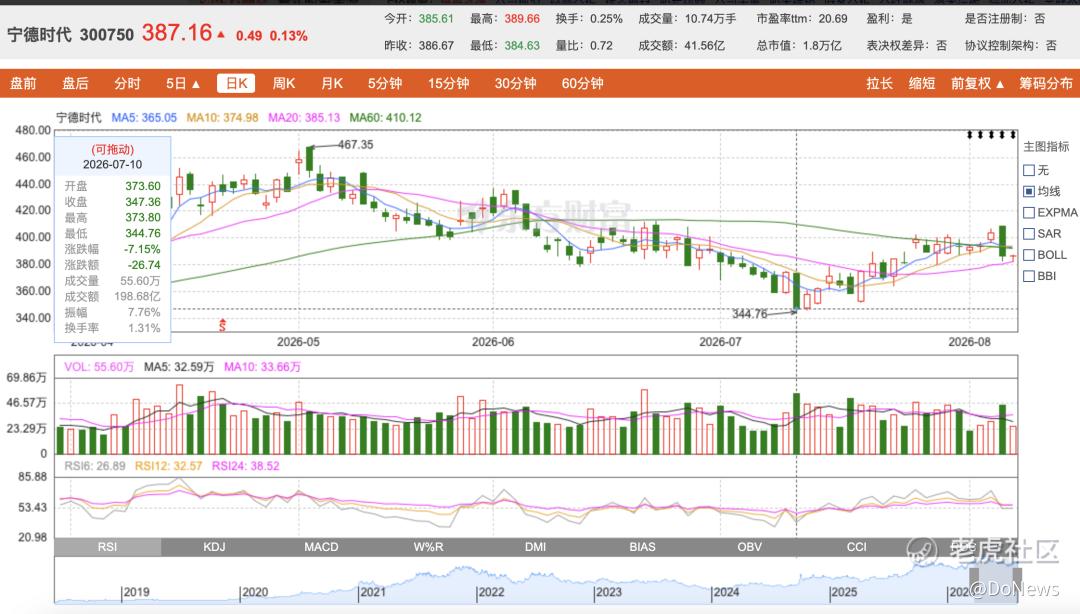Image resolution: width=1080 pixels, height=614 pixels.
Task: Enable the EXPMA indicator checkbox
Action: click(x=1029, y=212)
